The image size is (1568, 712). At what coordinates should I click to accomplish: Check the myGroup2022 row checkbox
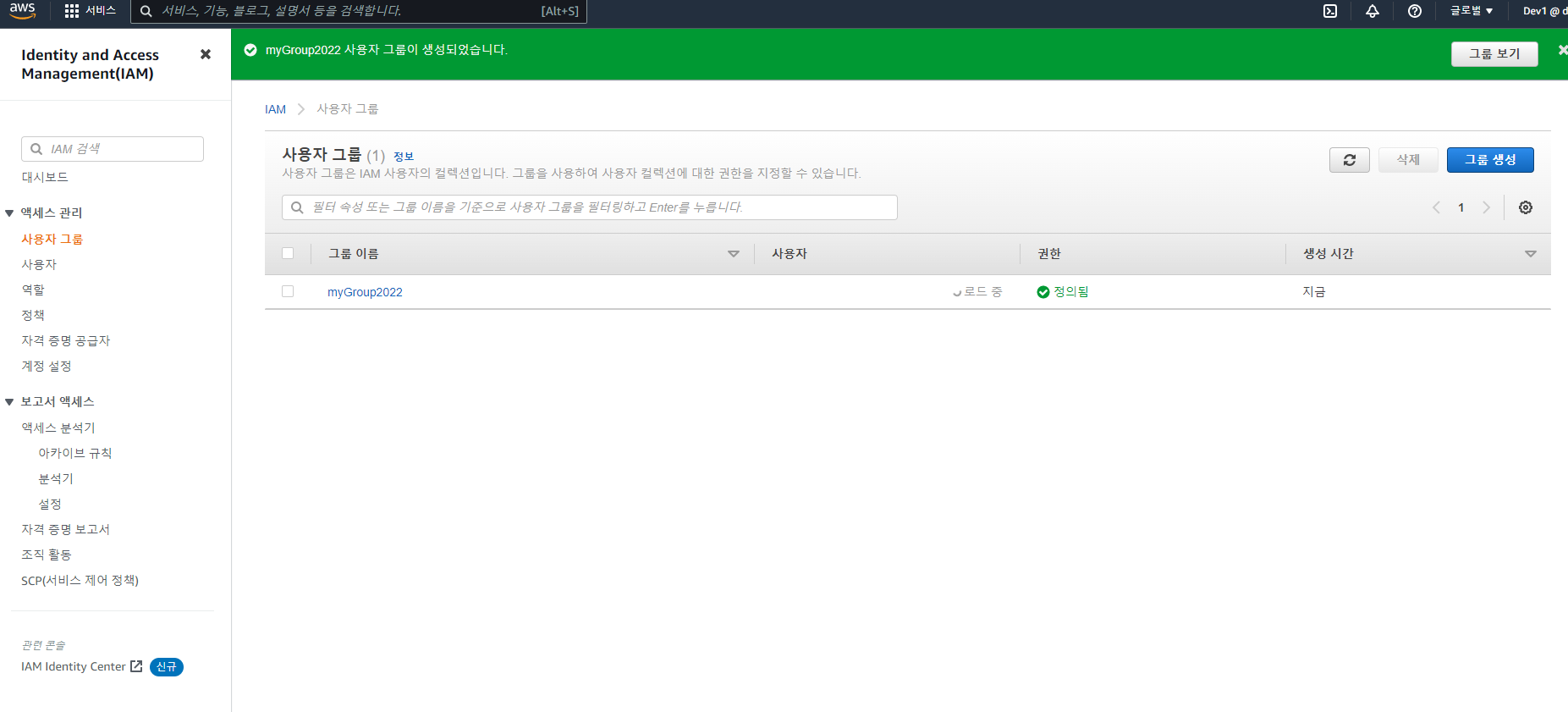point(288,291)
